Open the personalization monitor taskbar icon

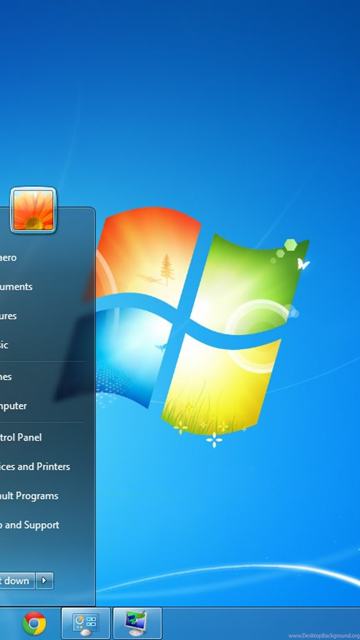138,623
